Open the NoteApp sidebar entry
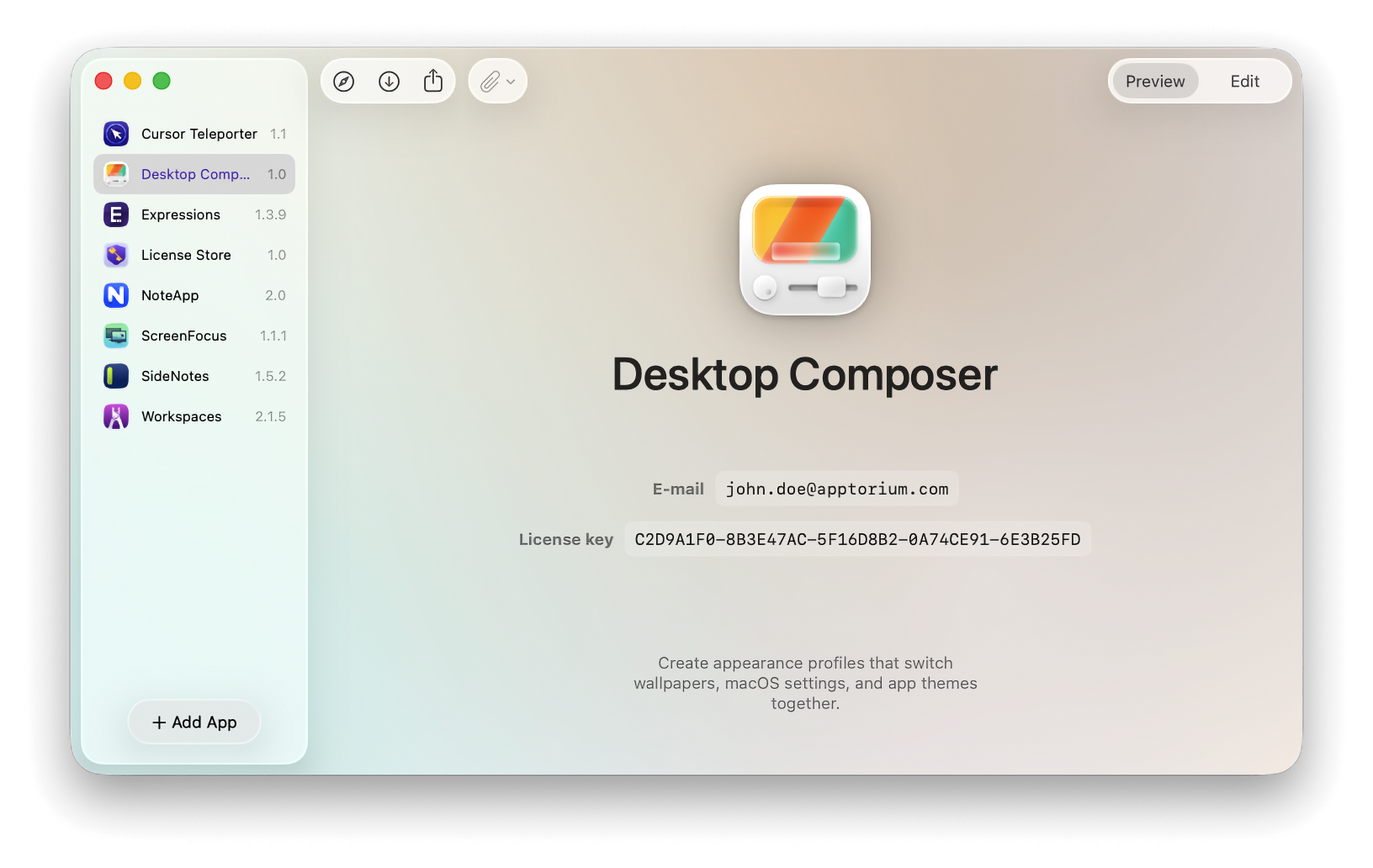This screenshot has height=868, width=1373. pyautogui.click(x=170, y=295)
